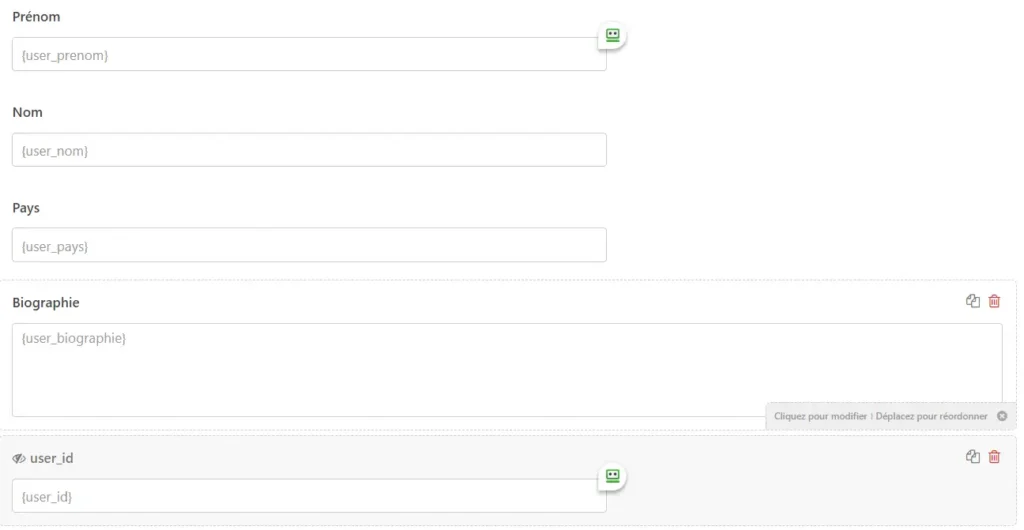This screenshot has width=1024, height=530.
Task: Select the Prénom field label
Action: (37, 17)
